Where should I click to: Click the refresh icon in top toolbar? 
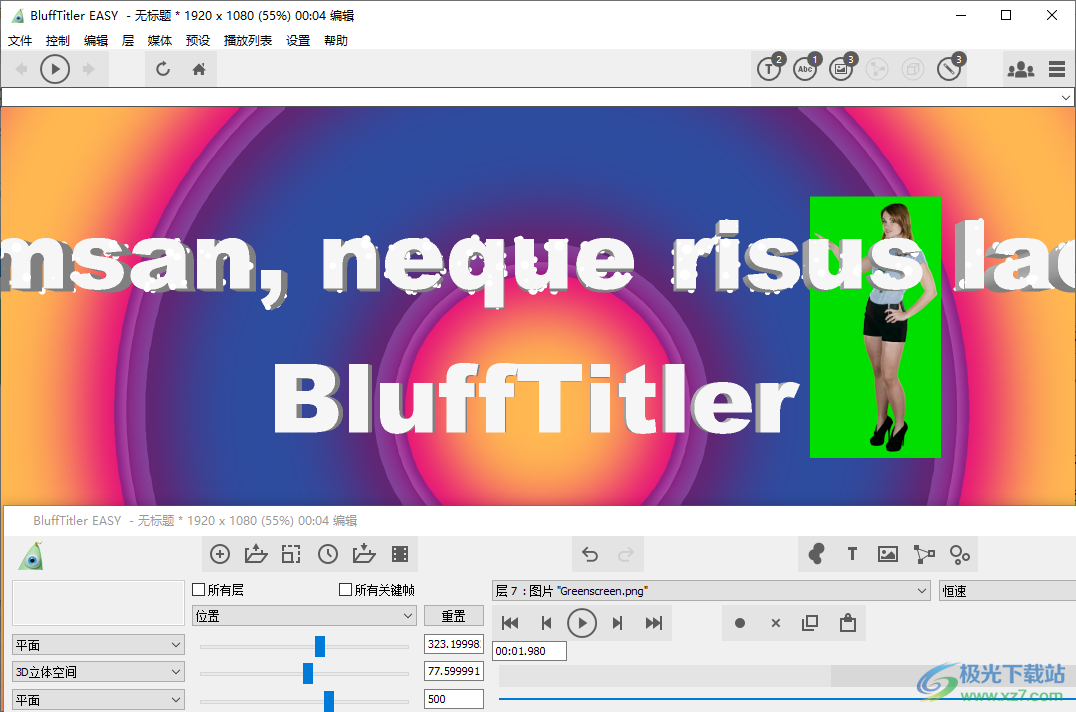click(x=163, y=69)
